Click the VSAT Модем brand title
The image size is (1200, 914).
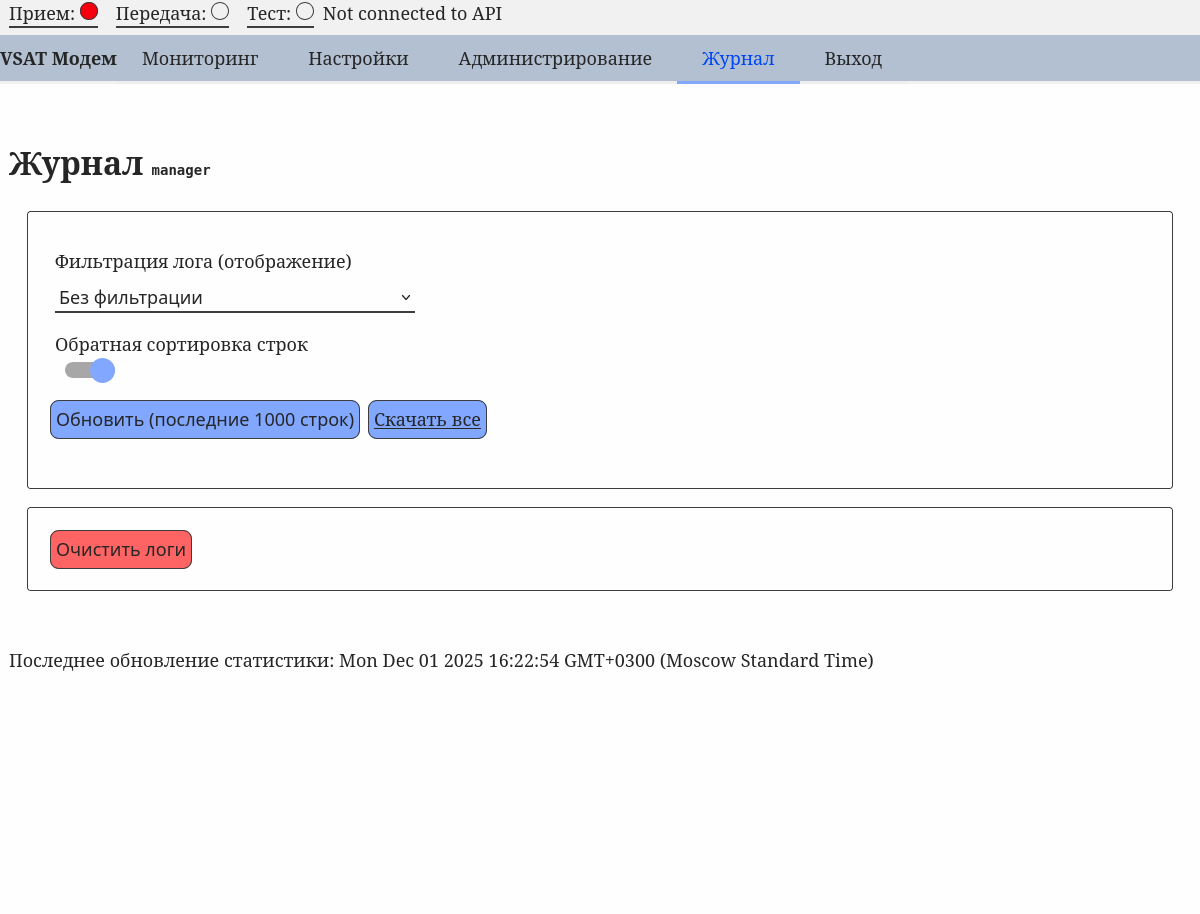pyautogui.click(x=59, y=59)
